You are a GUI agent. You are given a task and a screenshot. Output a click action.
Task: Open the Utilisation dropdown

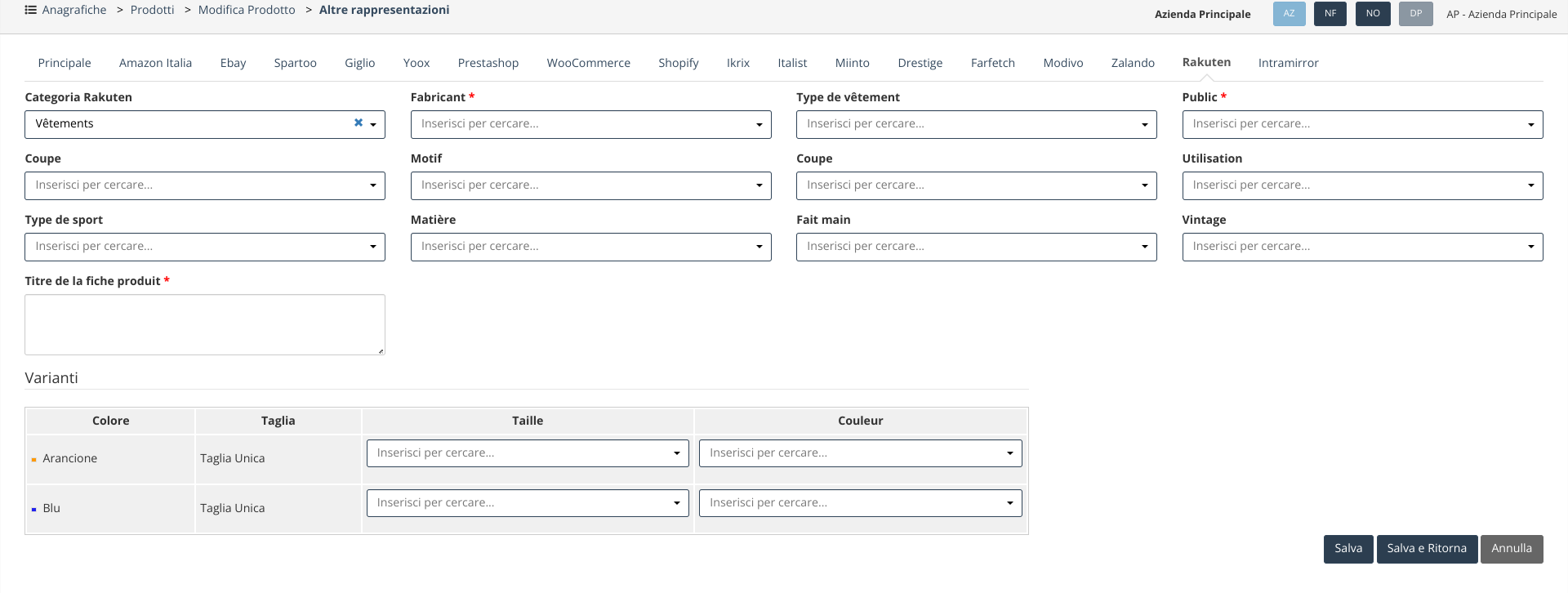[x=1362, y=185]
